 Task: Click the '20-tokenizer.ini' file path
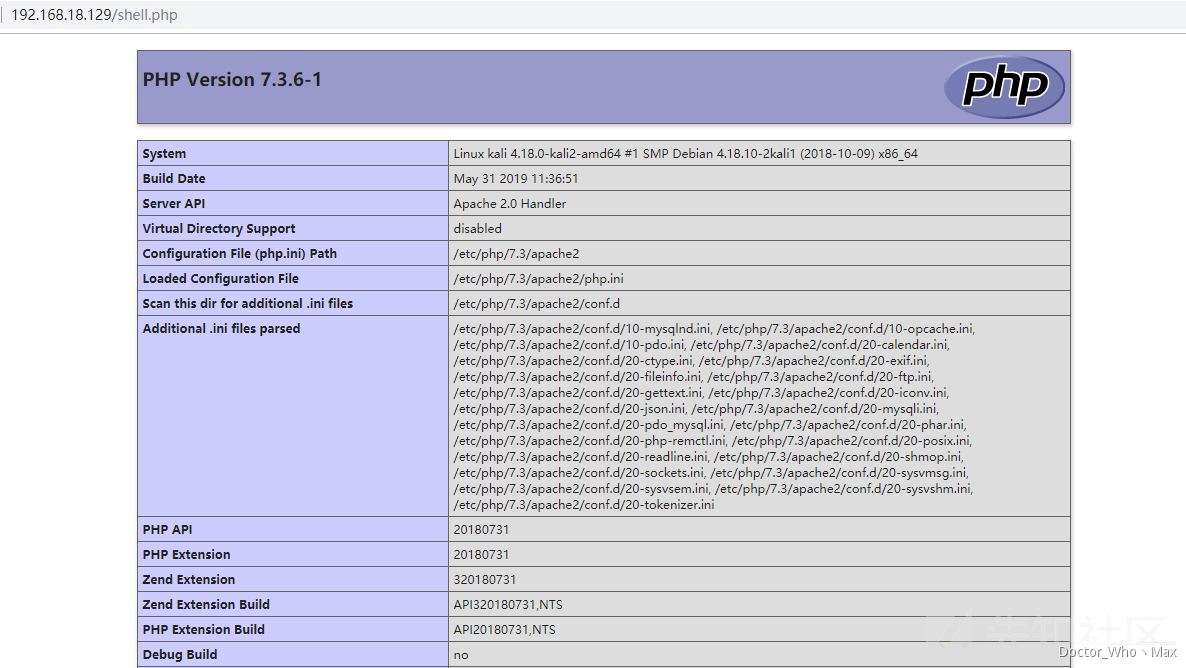tap(584, 505)
